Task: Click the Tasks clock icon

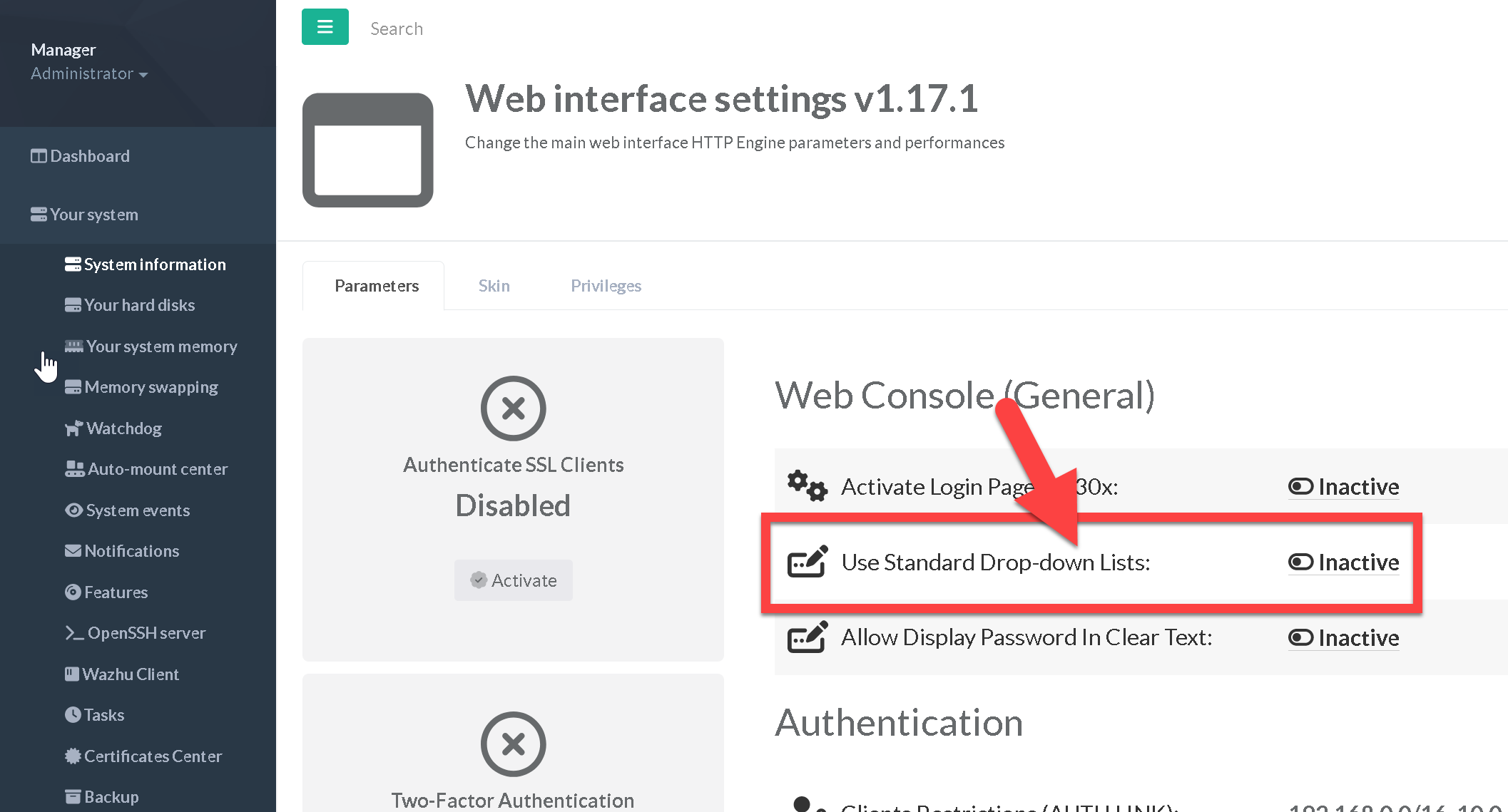Action: pyautogui.click(x=73, y=715)
